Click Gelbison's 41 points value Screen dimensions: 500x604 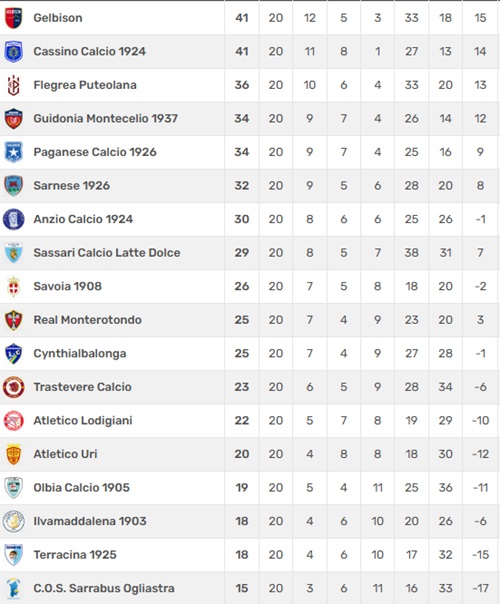click(x=242, y=18)
